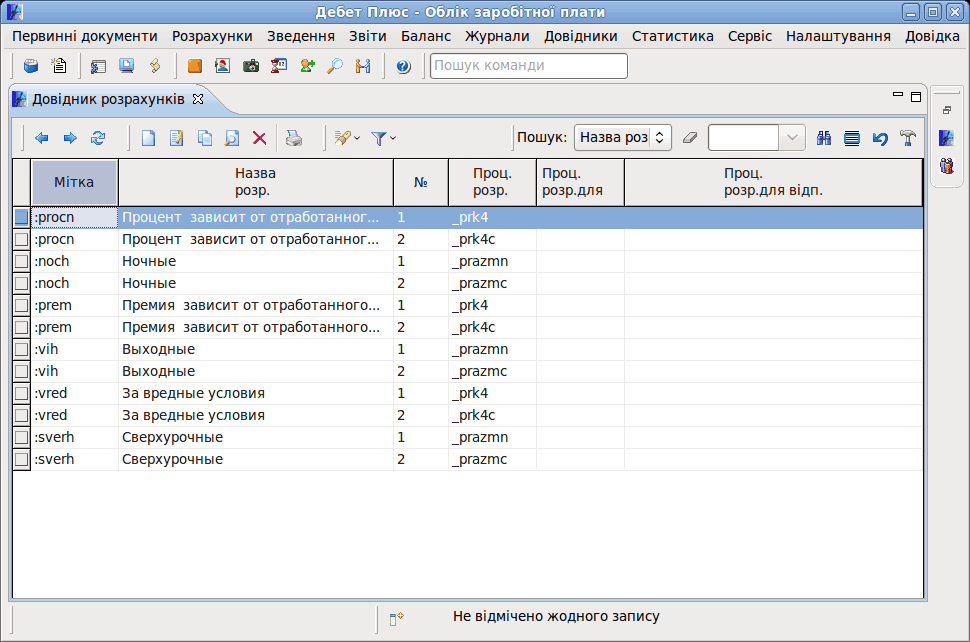Image resolution: width=970 pixels, height=642 pixels.
Task: Click the blue computer monitor toolbar icon
Action: coord(127,66)
